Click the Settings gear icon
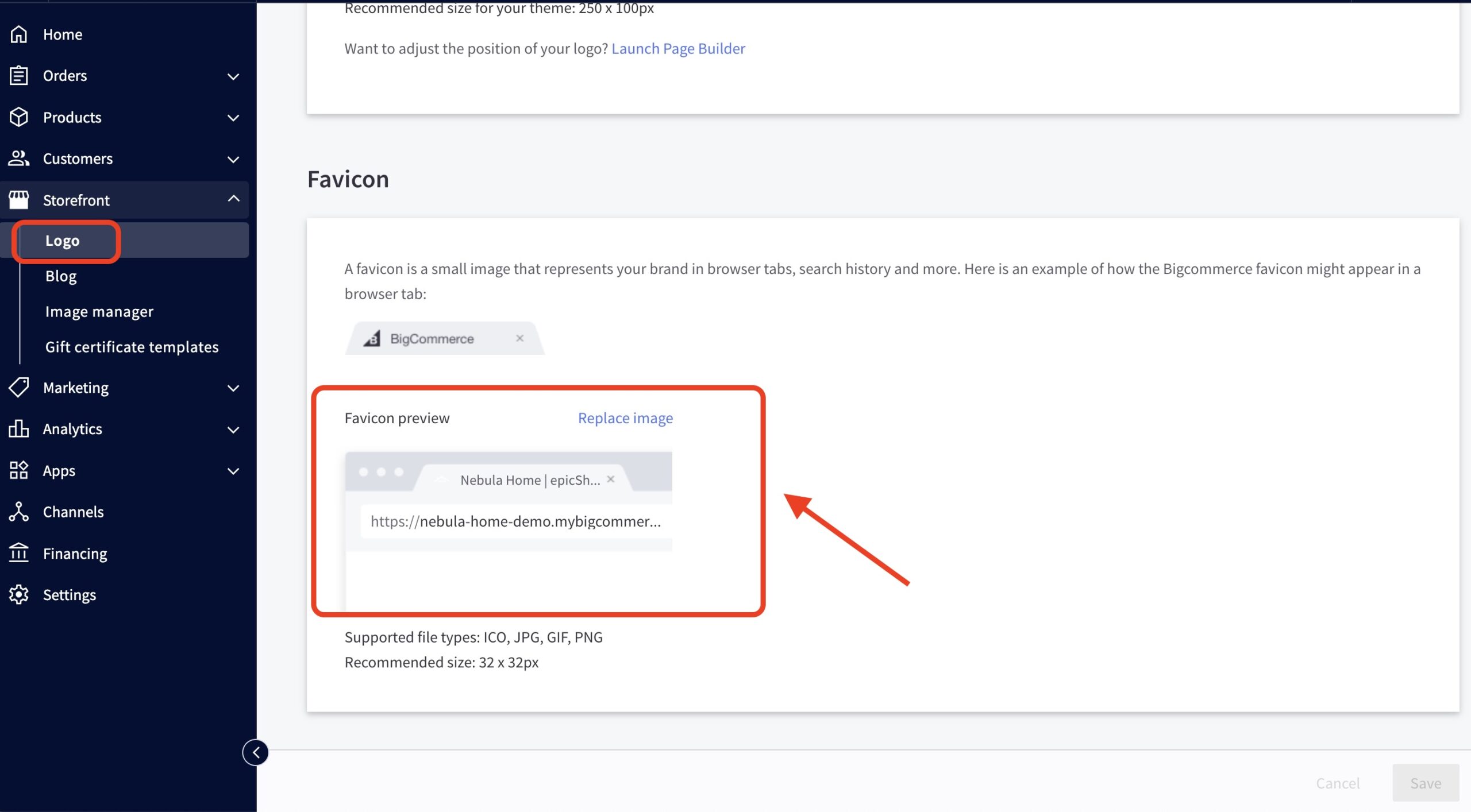Image resolution: width=1471 pixels, height=812 pixels. click(18, 595)
